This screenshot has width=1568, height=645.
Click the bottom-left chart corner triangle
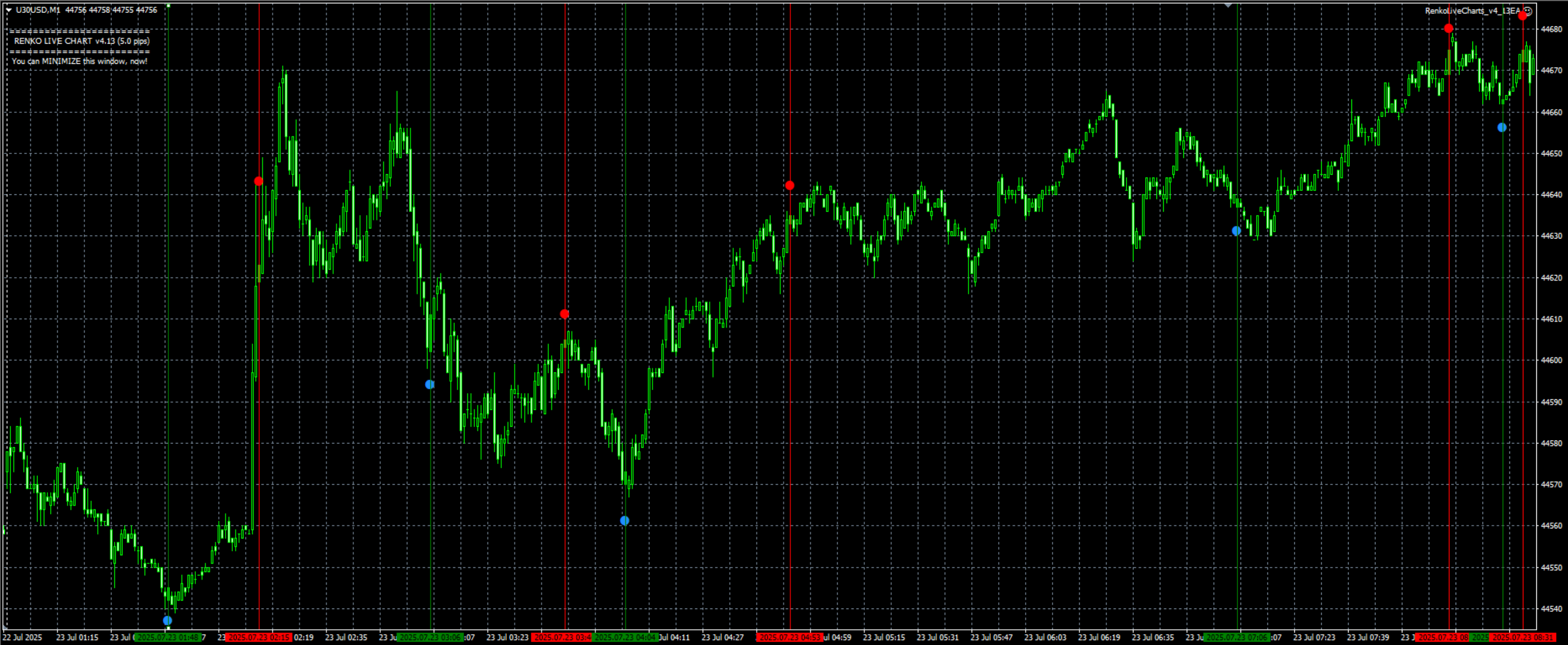click(x=5, y=627)
